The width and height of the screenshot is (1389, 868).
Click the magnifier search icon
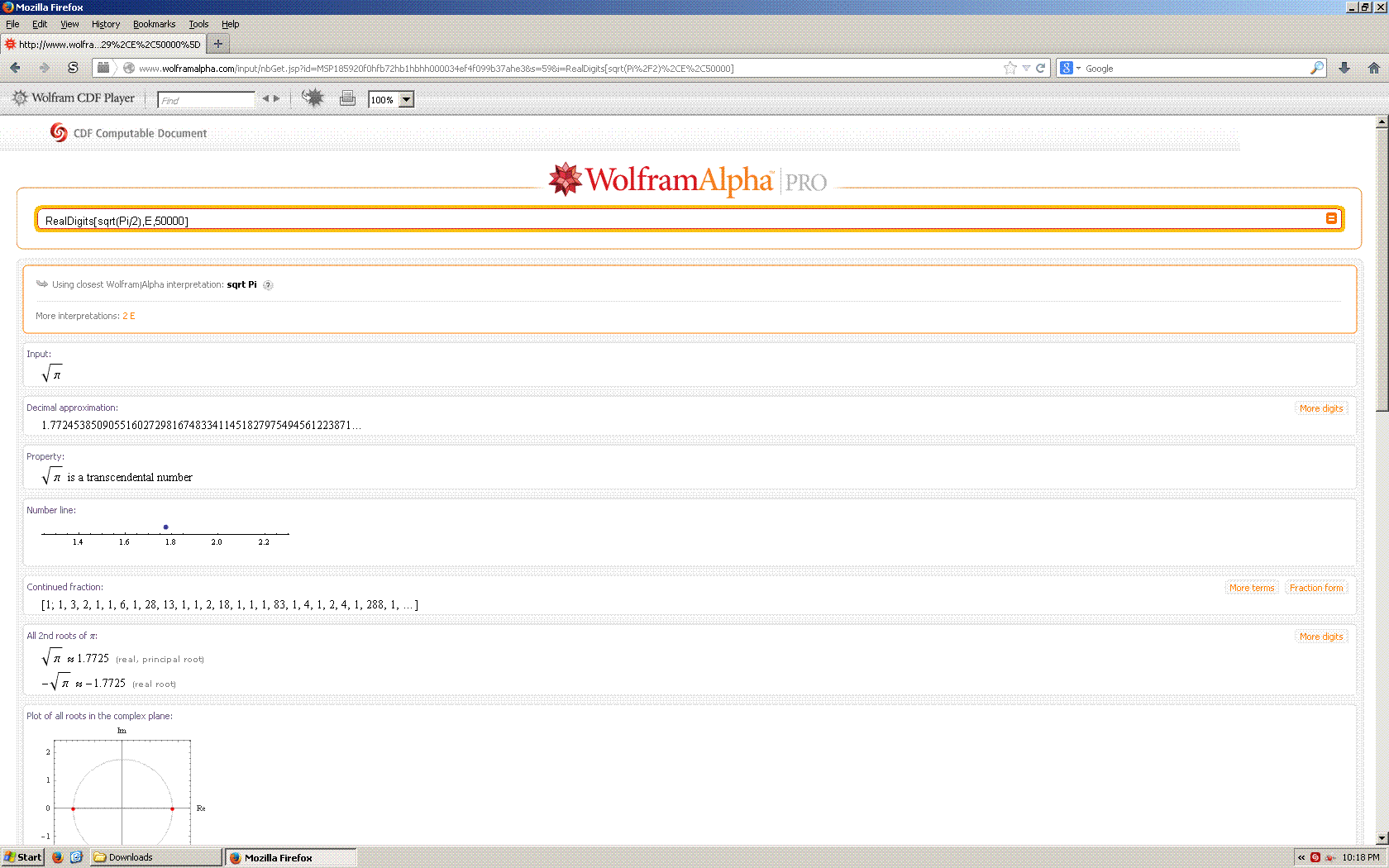[1317, 68]
